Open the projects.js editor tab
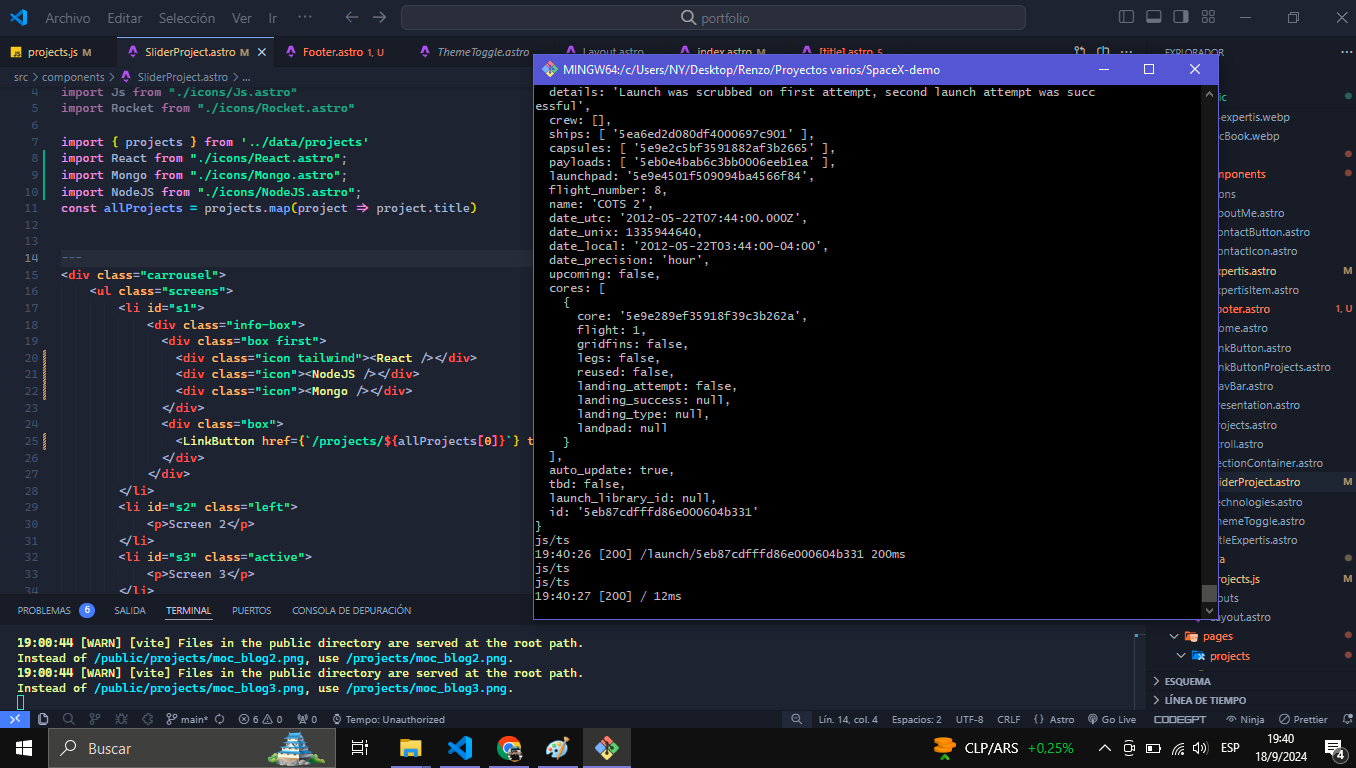Screen dimensions: 1356x768 pos(52,52)
